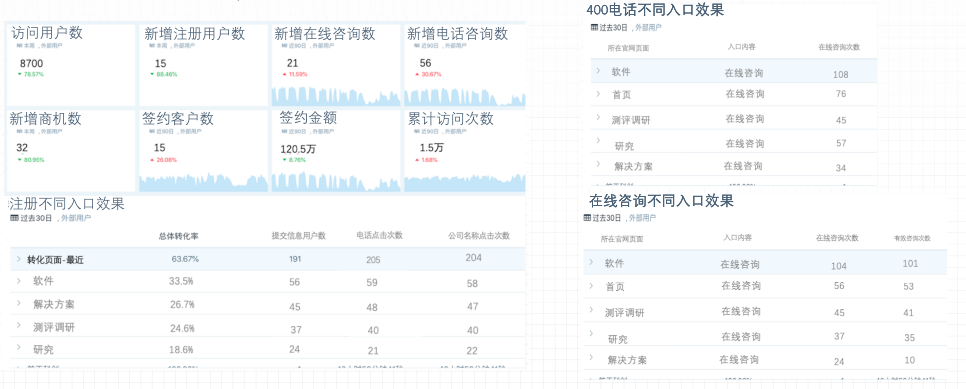Expand the 首页 row in 400电话 table
The image size is (966, 389).
(598, 93)
